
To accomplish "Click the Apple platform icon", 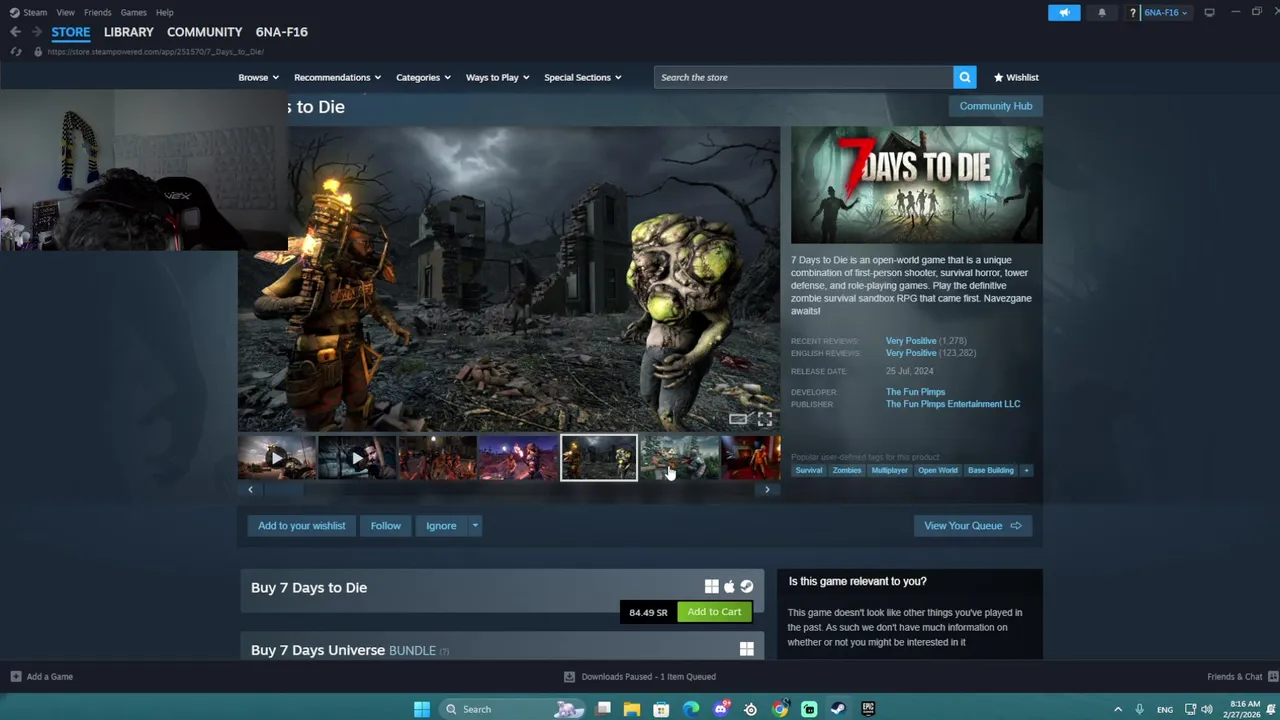I will [729, 587].
